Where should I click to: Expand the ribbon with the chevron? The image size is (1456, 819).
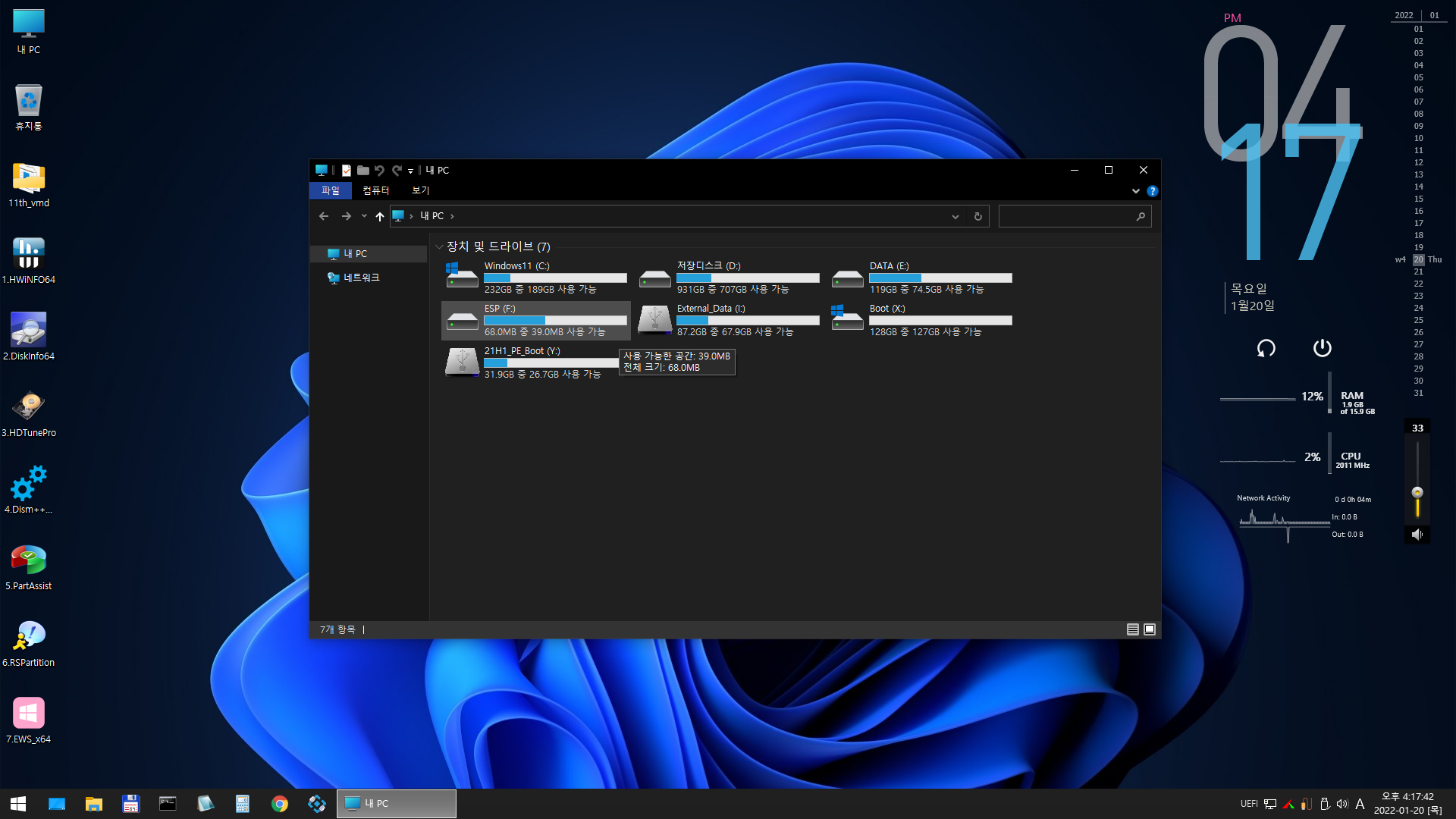point(1136,191)
